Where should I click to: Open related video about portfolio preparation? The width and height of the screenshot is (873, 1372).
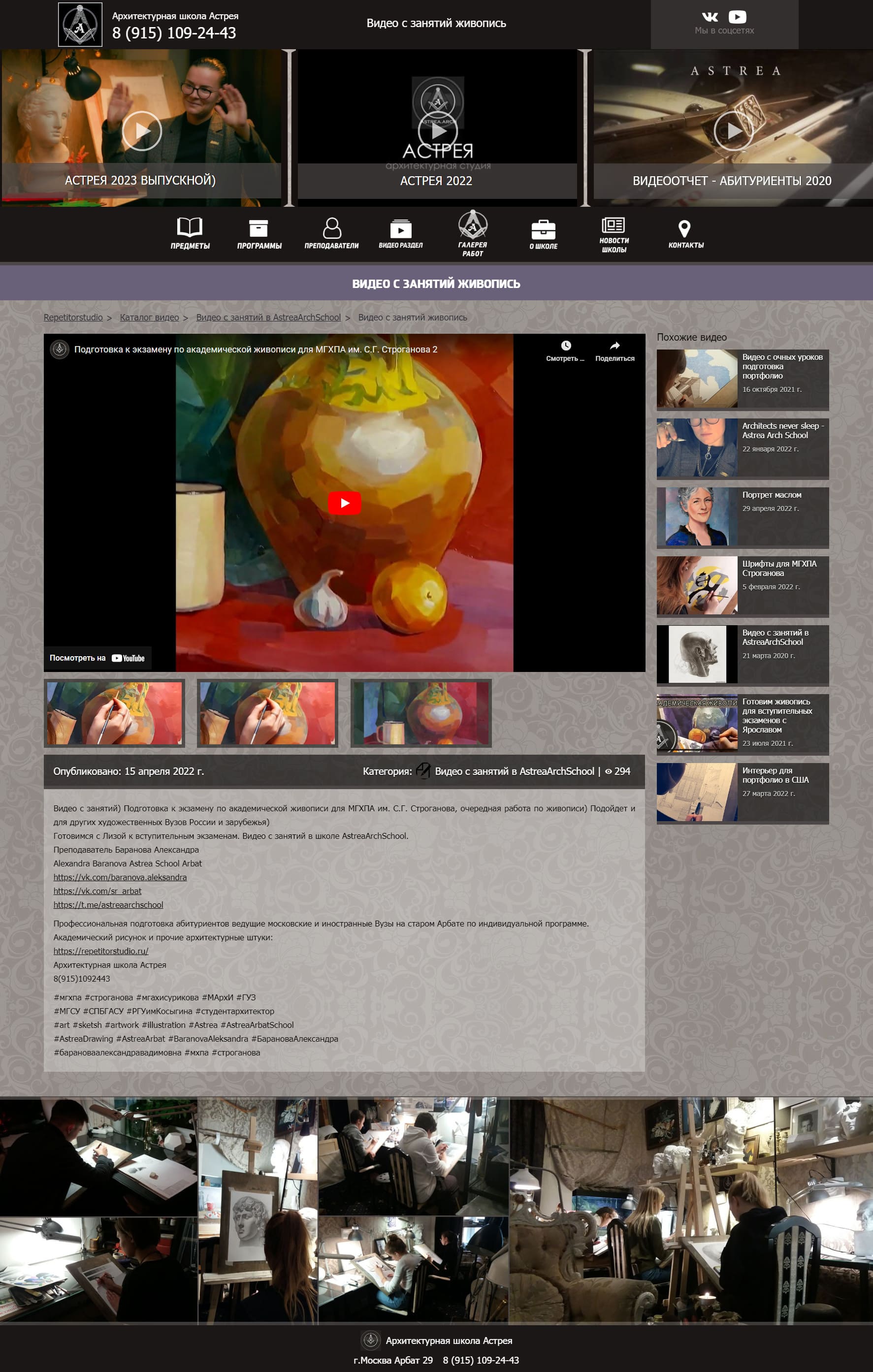[x=743, y=379]
